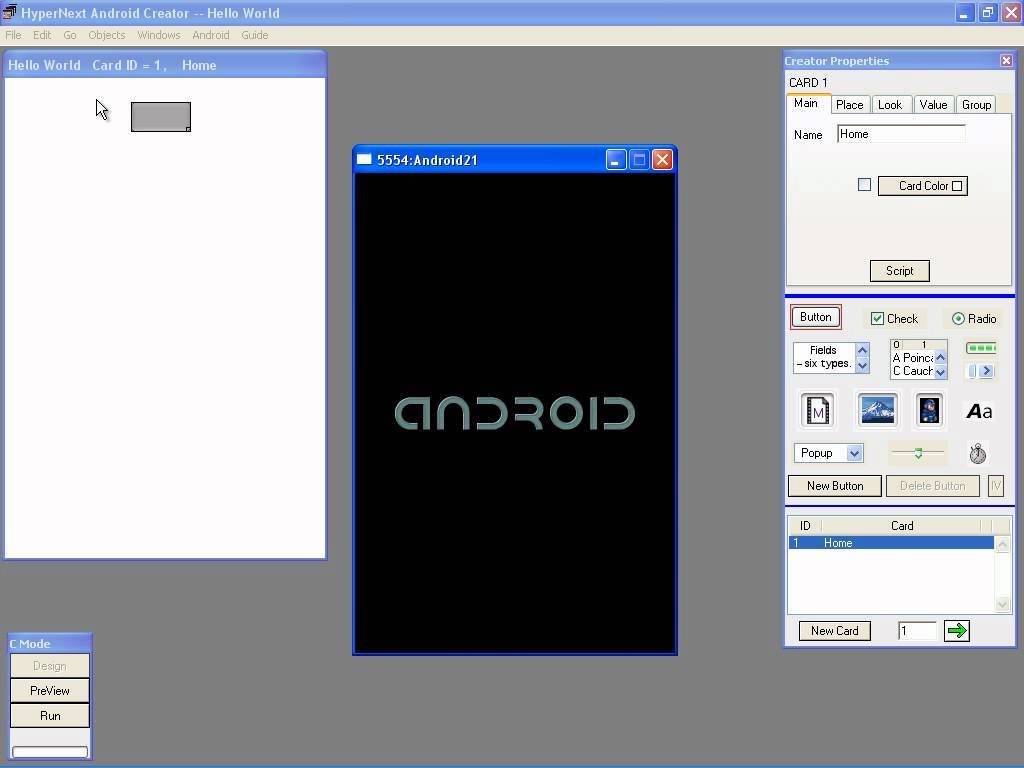Select Home row in card list

[891, 543]
